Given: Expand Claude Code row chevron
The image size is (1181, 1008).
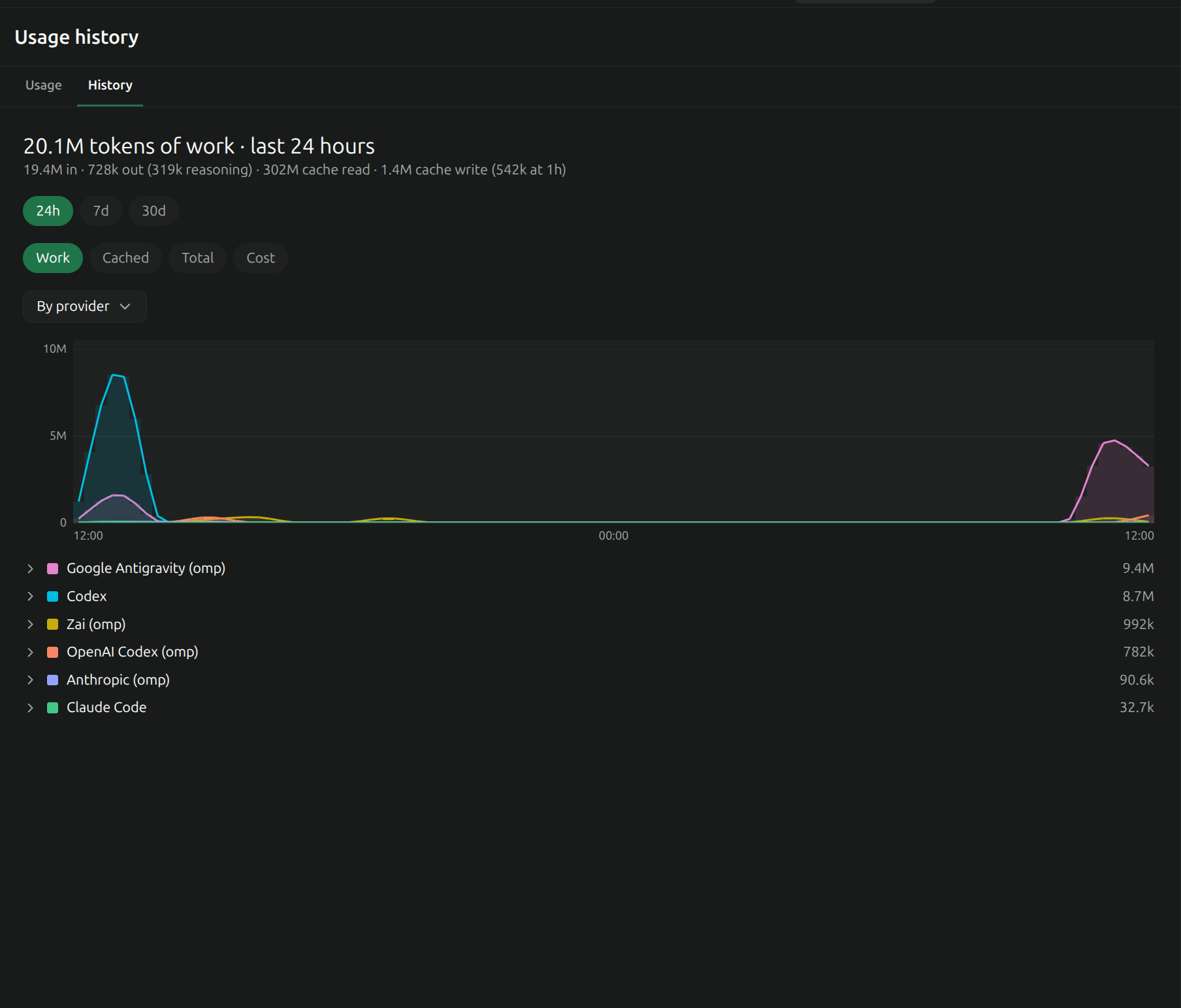Looking at the screenshot, I should [30, 708].
